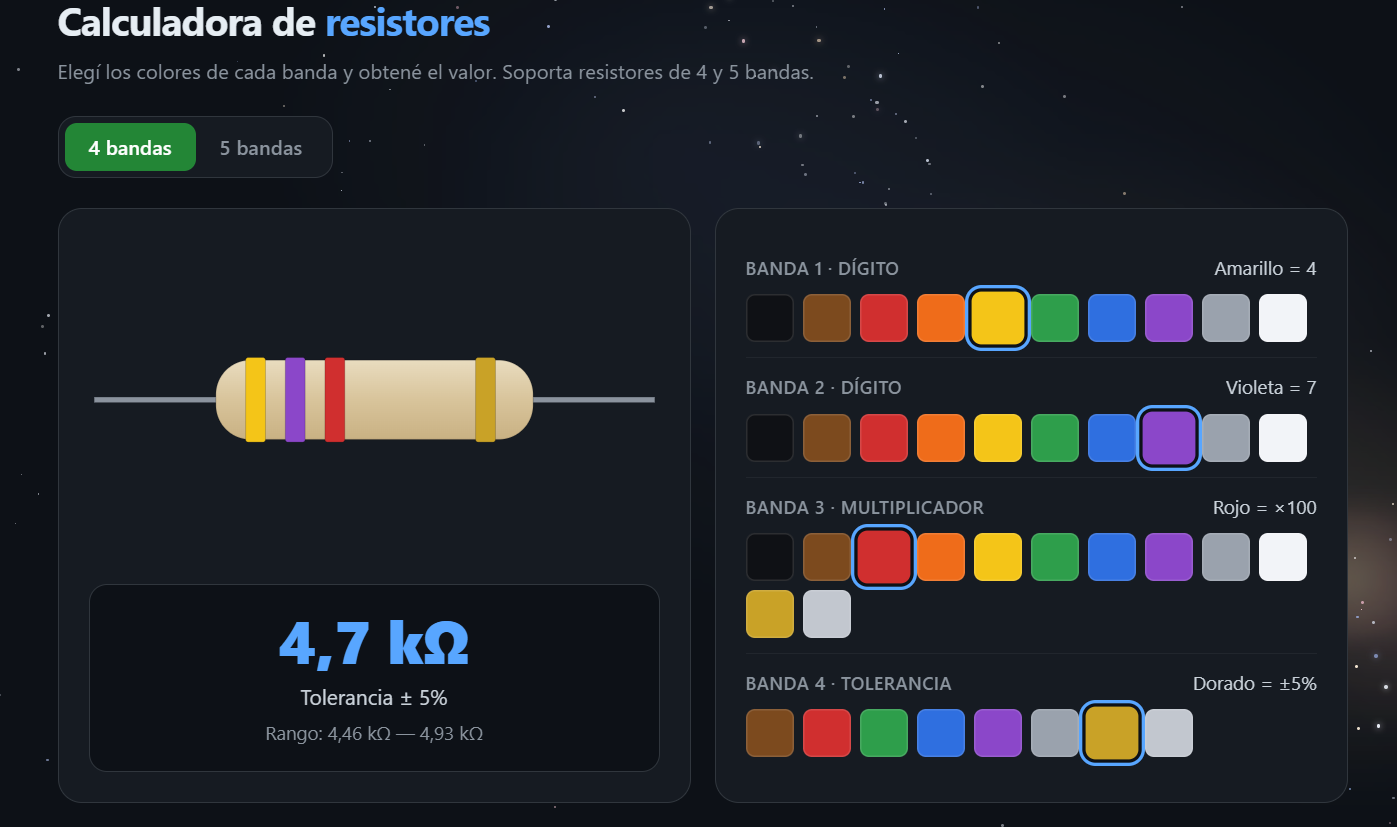Click the 'Rango: 4,46 kΩ — 4,93 kΩ' text
The height and width of the screenshot is (827, 1397).
[374, 734]
